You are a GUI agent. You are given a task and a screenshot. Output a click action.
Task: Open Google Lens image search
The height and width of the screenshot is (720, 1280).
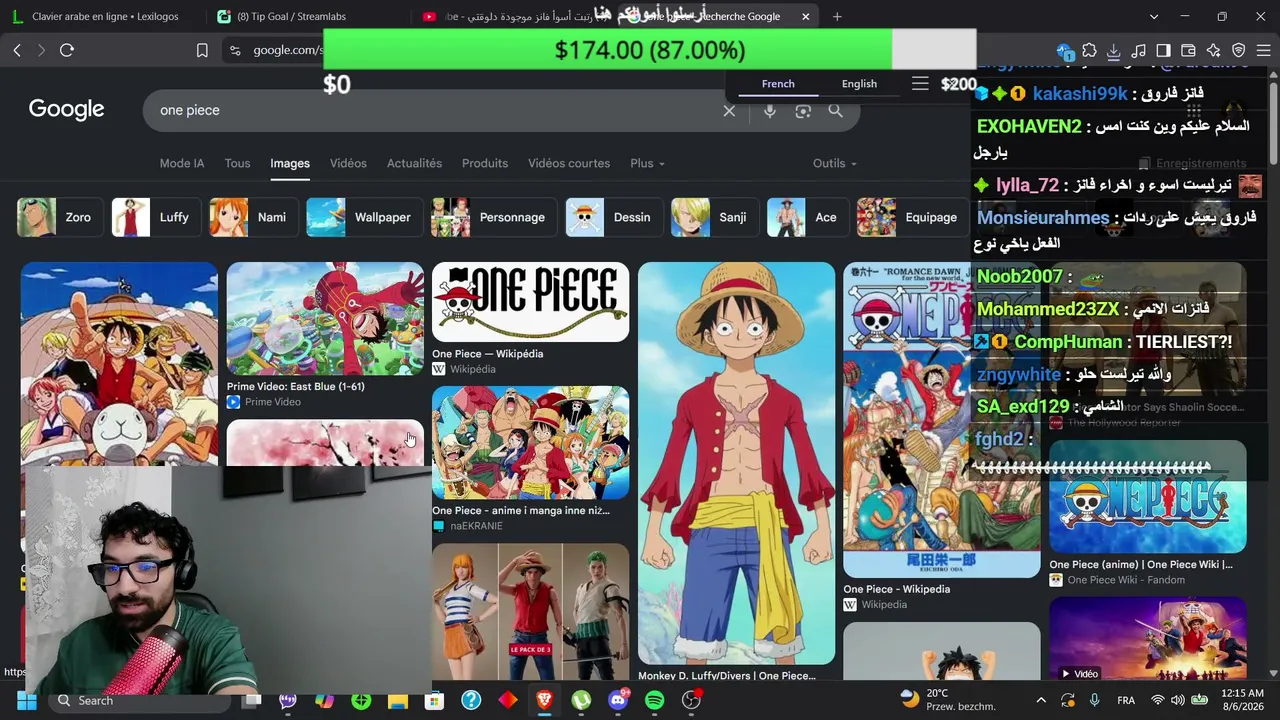803,110
